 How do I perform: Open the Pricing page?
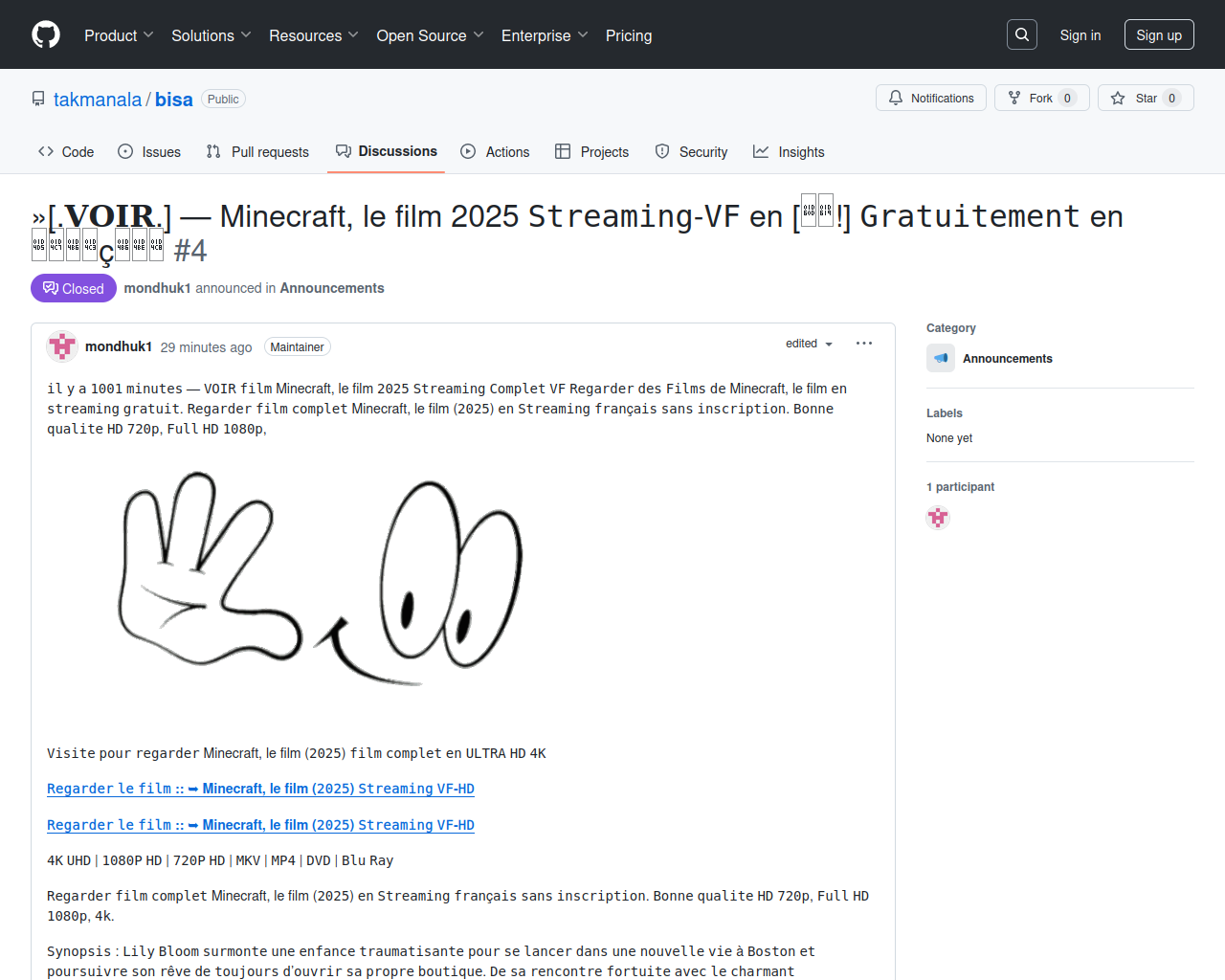[x=629, y=35]
